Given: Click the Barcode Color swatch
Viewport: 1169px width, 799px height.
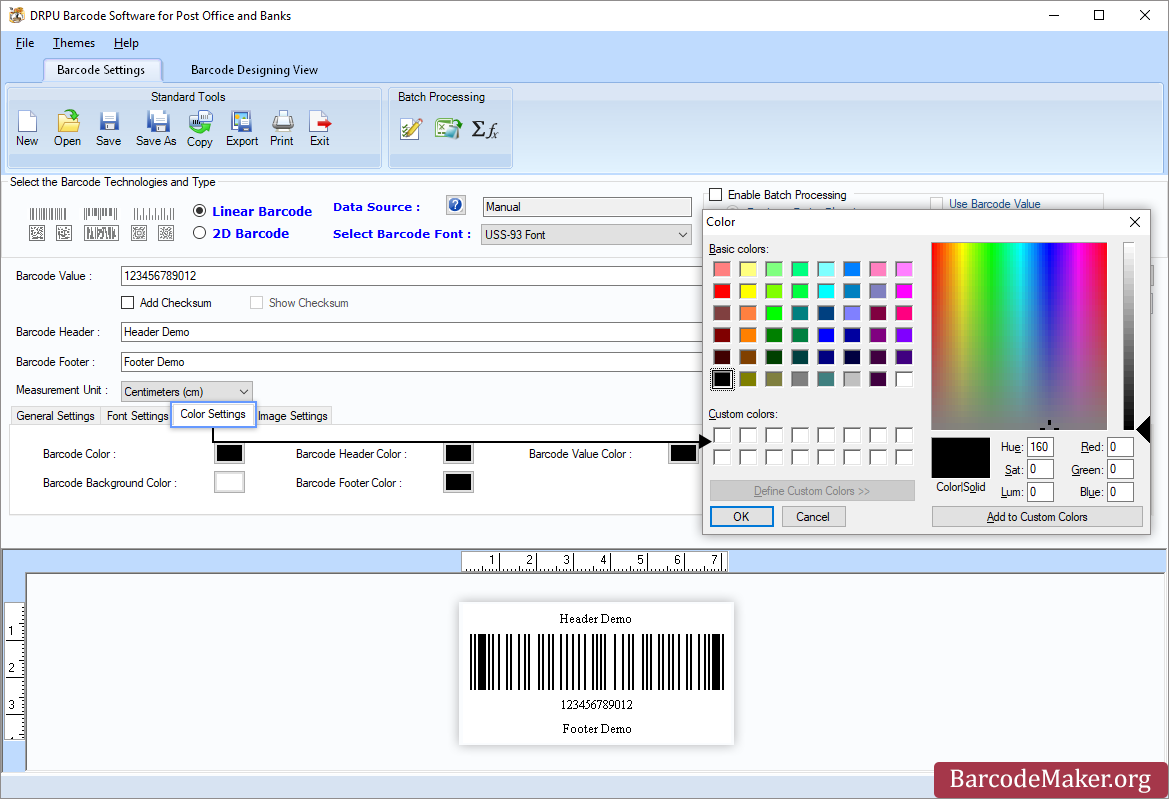Looking at the screenshot, I should point(229,453).
